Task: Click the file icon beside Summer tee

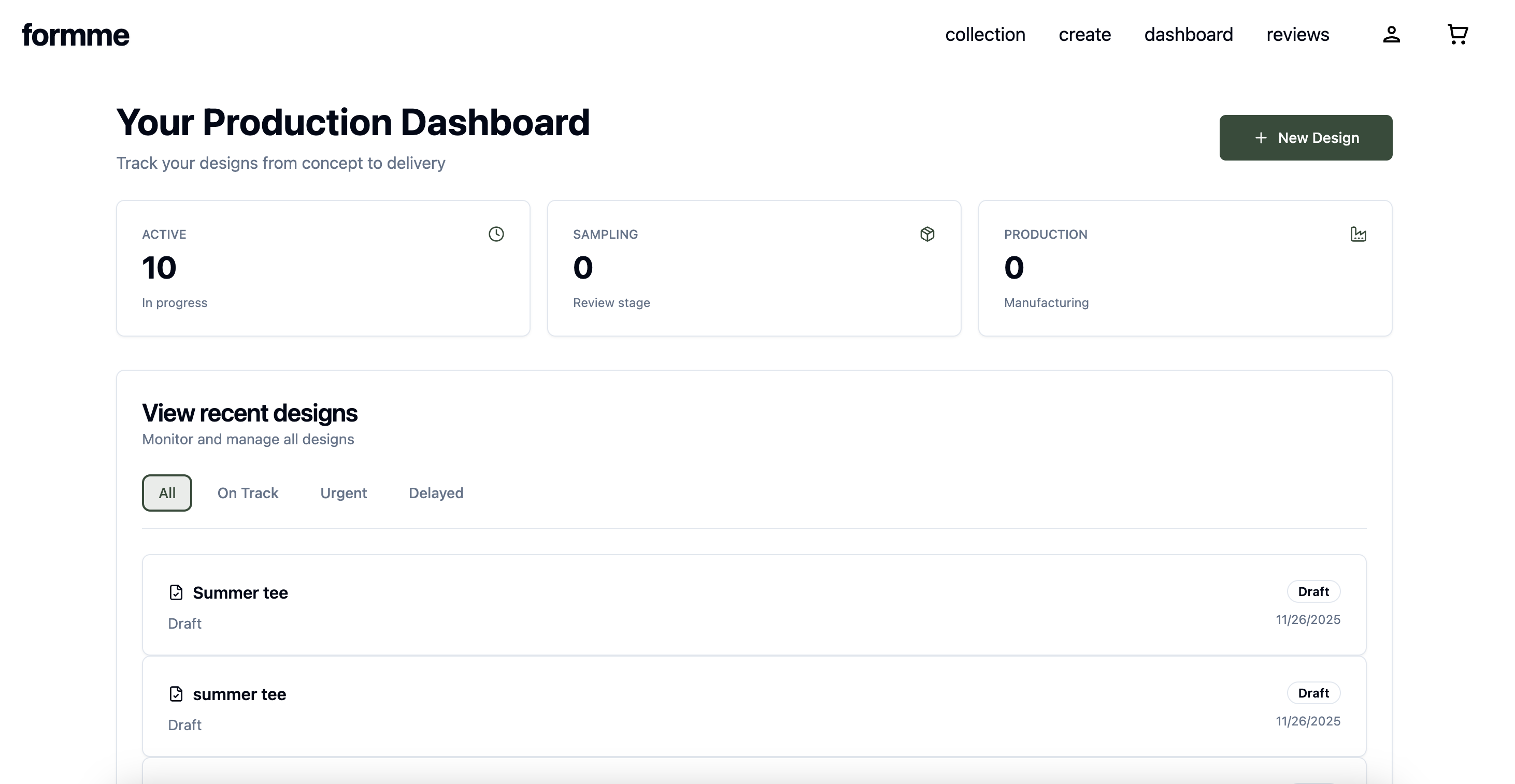Action: click(x=176, y=592)
